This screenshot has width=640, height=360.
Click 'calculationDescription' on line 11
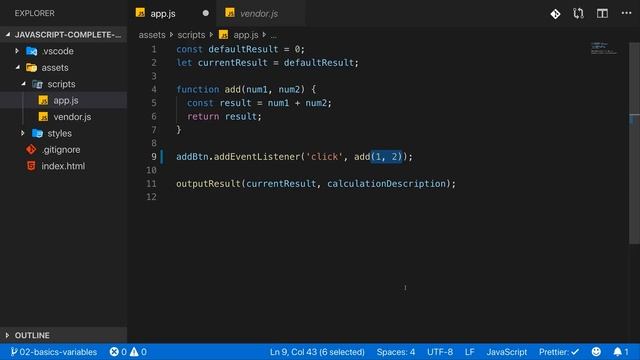[x=386, y=184]
